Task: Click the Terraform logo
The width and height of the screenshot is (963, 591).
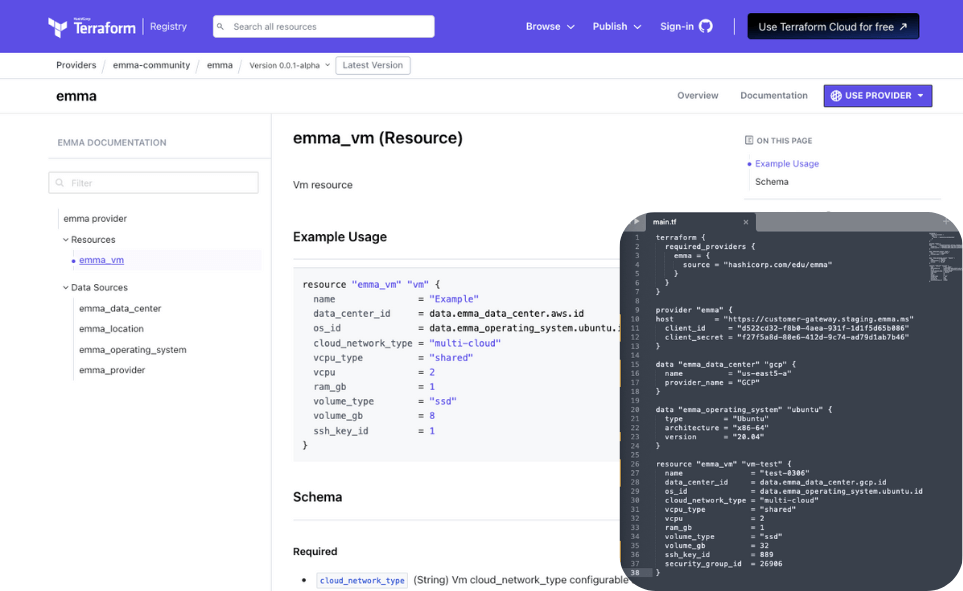Action: point(92,26)
